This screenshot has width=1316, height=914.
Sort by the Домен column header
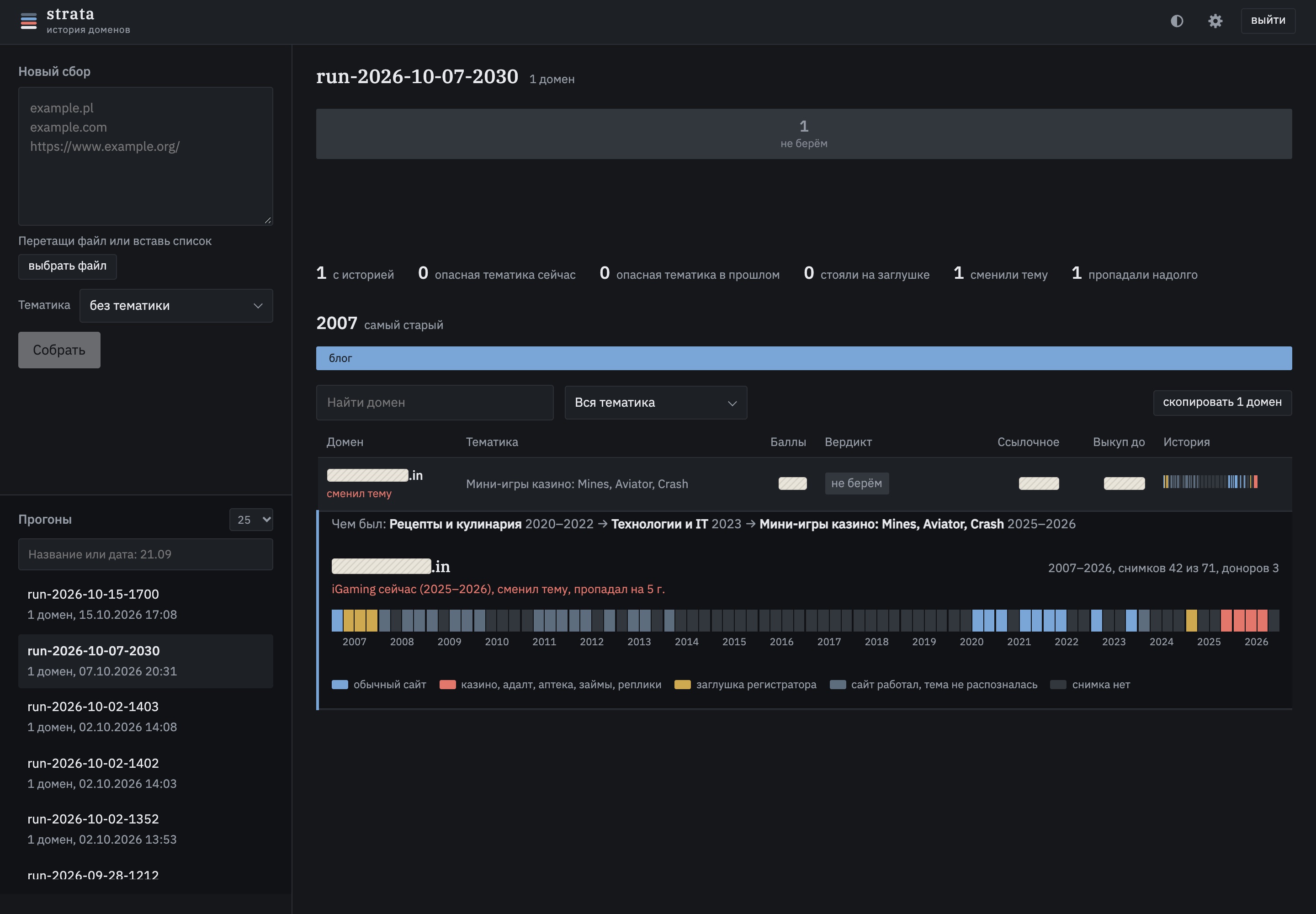[345, 442]
